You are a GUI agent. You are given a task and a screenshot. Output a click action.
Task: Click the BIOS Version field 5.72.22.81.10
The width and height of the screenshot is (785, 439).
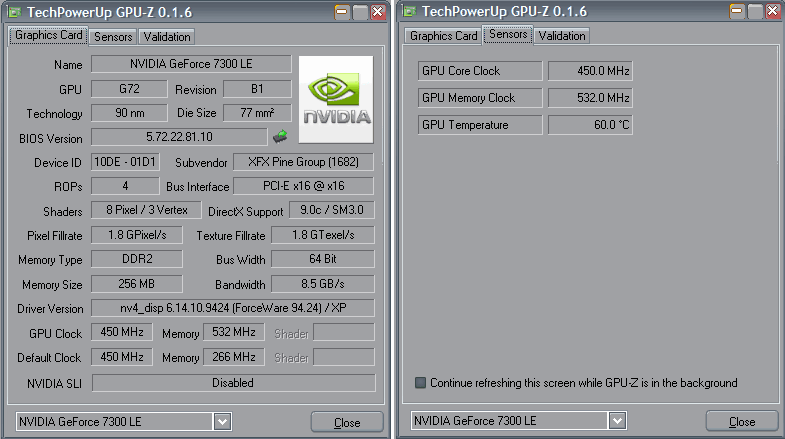click(x=179, y=137)
